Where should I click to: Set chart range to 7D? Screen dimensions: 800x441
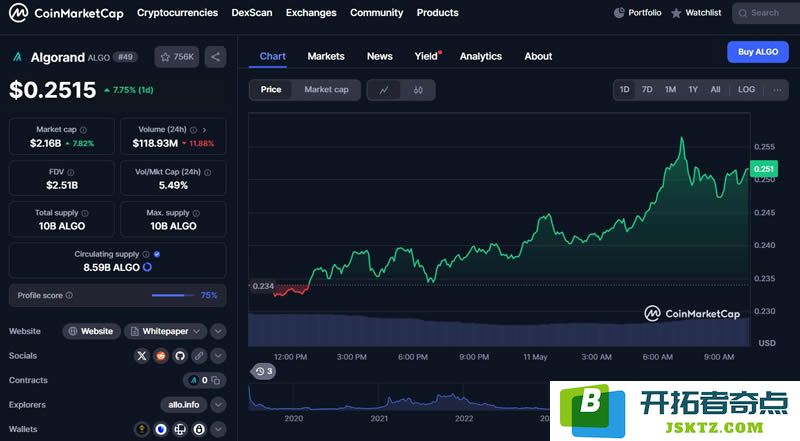[647, 90]
